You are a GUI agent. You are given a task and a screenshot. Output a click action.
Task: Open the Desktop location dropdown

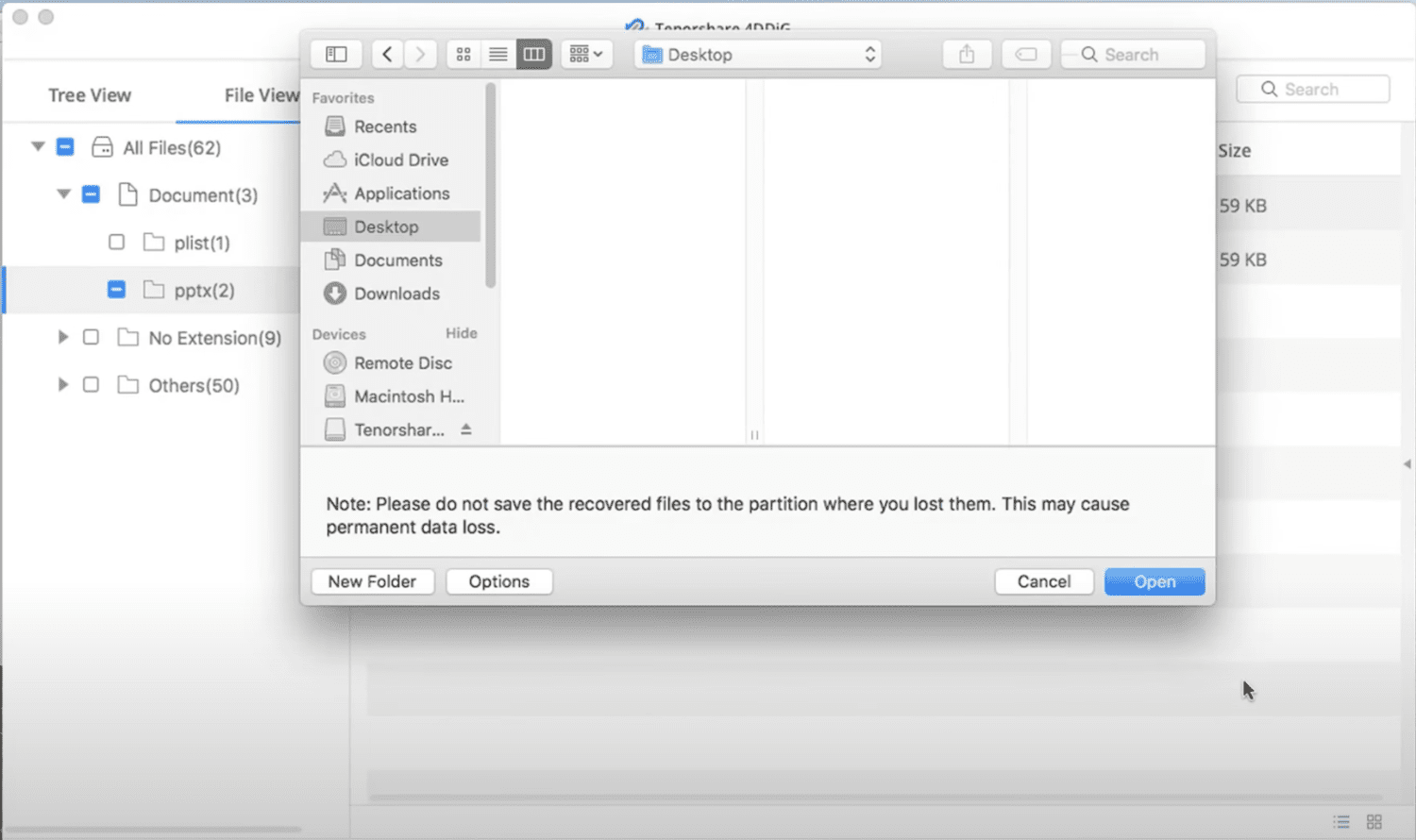click(758, 54)
